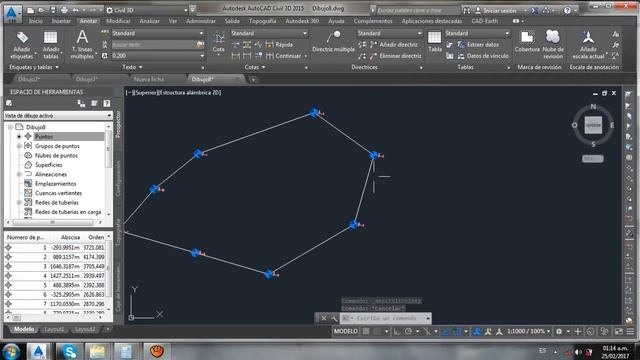Image resolution: width=640 pixels, height=360 pixels.
Task: Click Añadir escala actual icon
Action: click(x=588, y=38)
